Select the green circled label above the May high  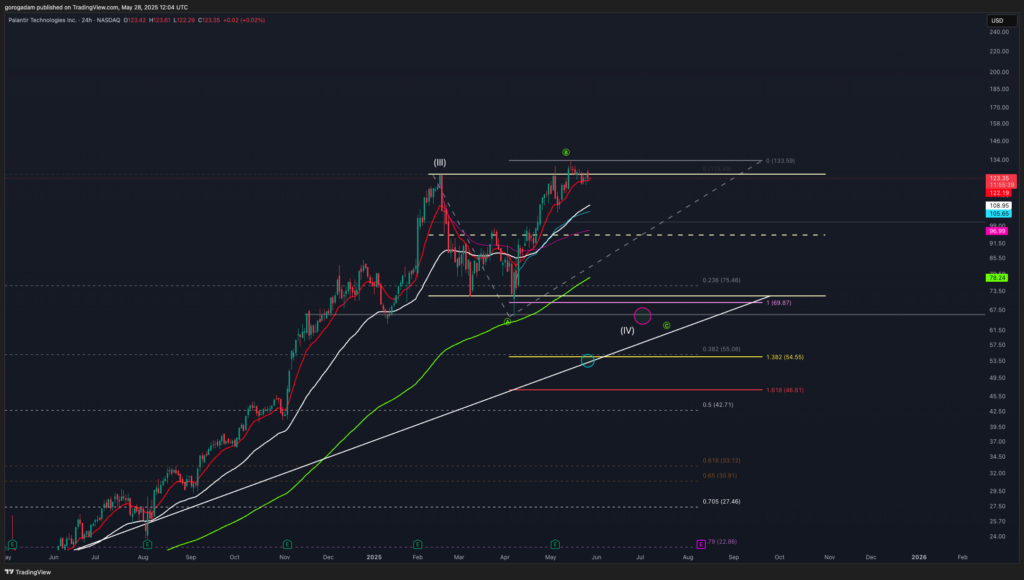click(565, 151)
